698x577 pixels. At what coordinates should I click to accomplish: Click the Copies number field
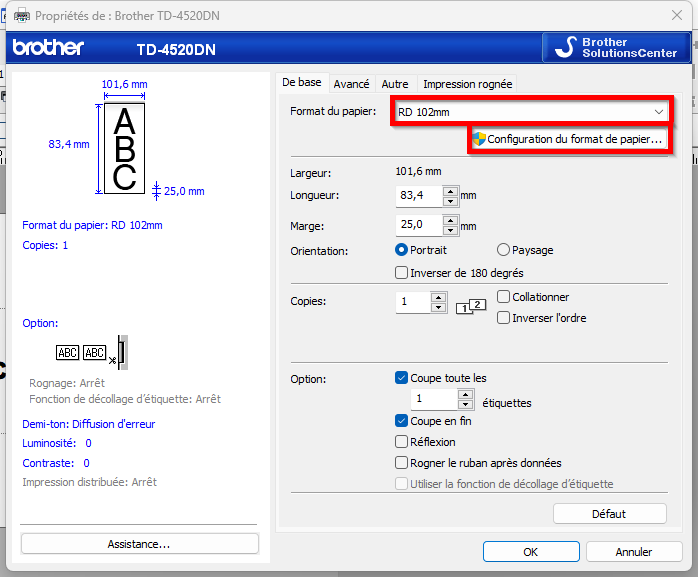(413, 302)
